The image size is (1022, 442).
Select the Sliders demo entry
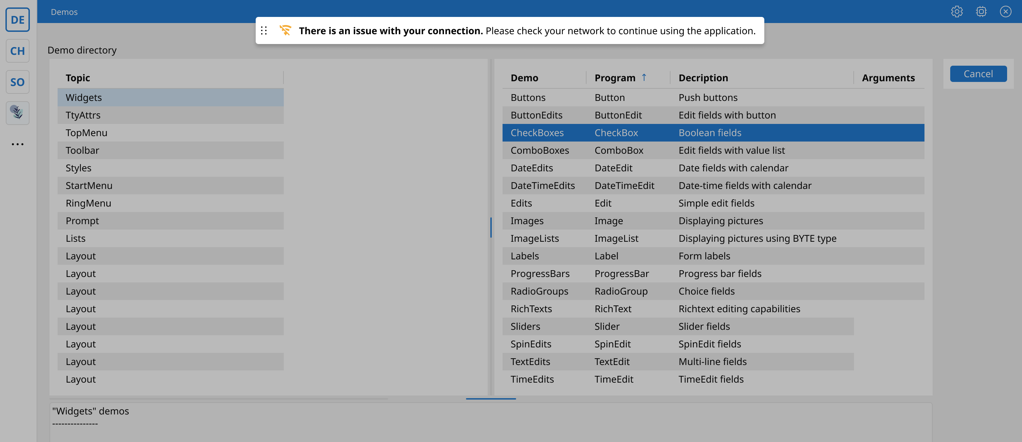(x=525, y=326)
